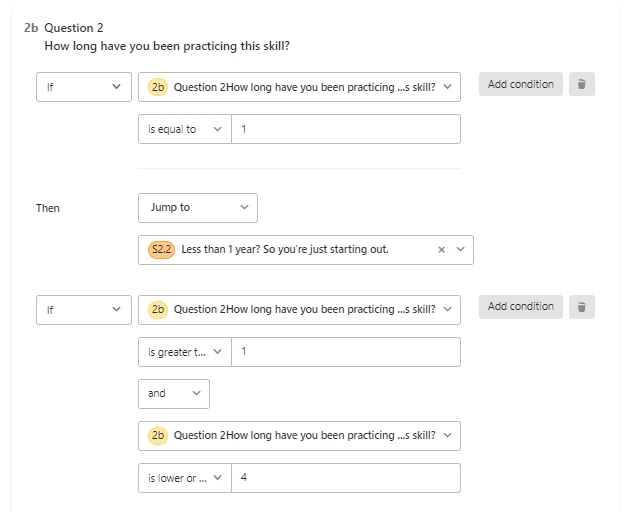Delete the second If rule with trash icon
This screenshot has width=623, height=512.
581,307
